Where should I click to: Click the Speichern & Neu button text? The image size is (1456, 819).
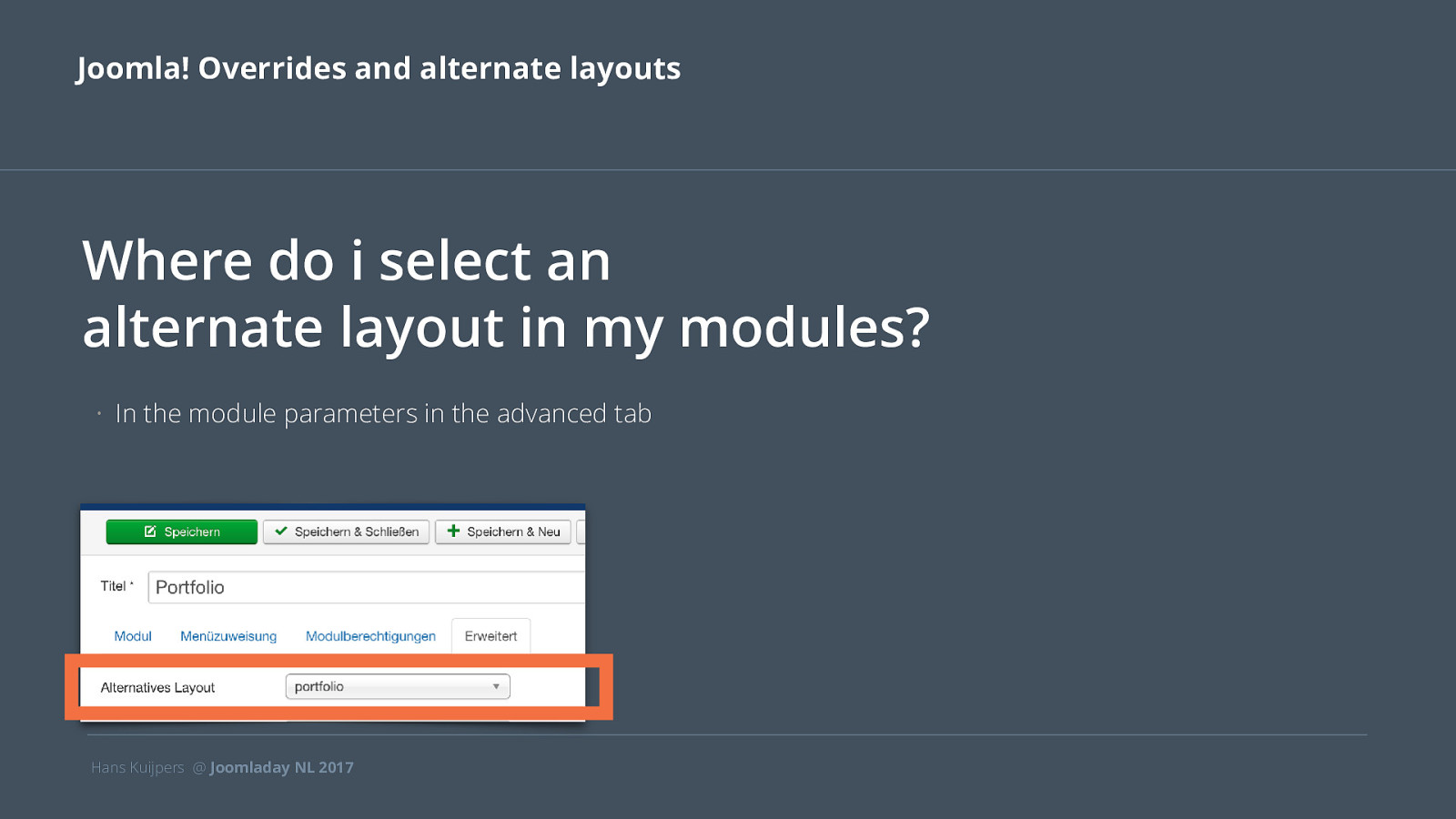click(x=513, y=531)
